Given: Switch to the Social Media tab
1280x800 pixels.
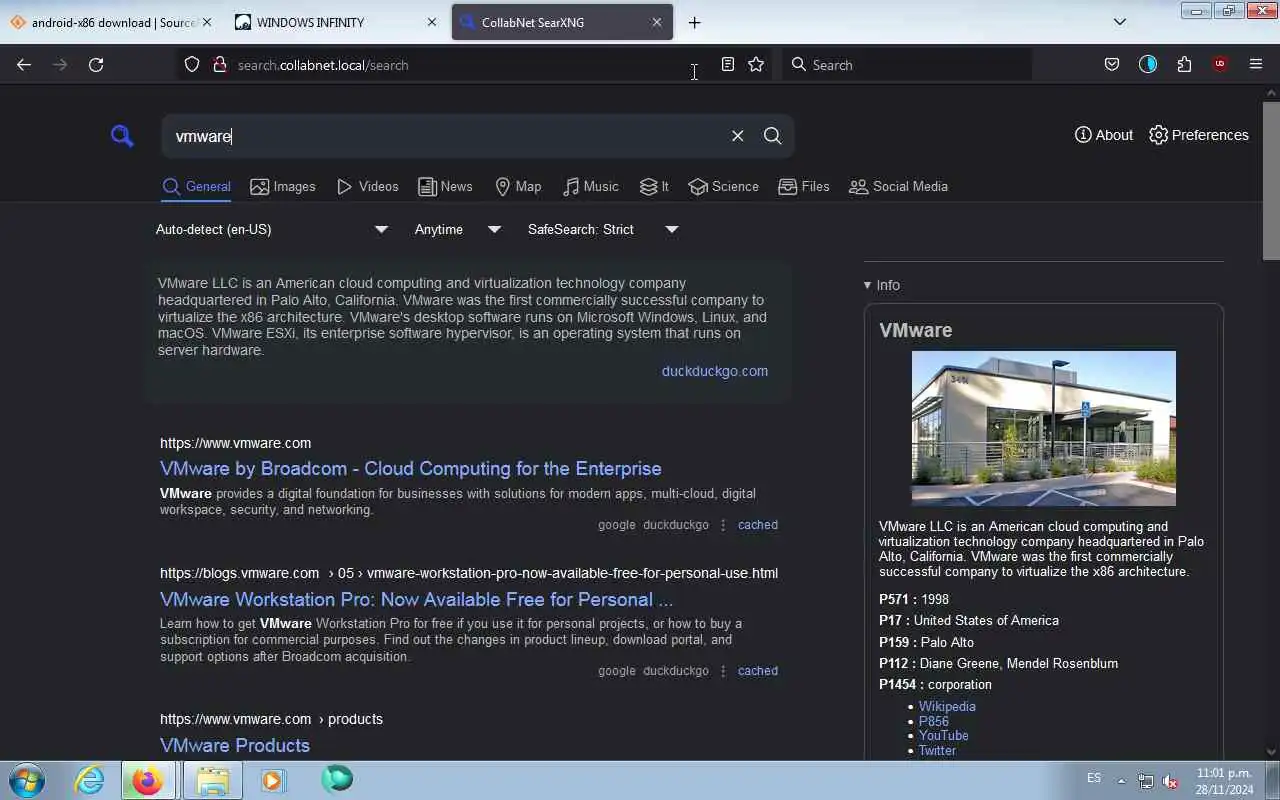Looking at the screenshot, I should 898,187.
